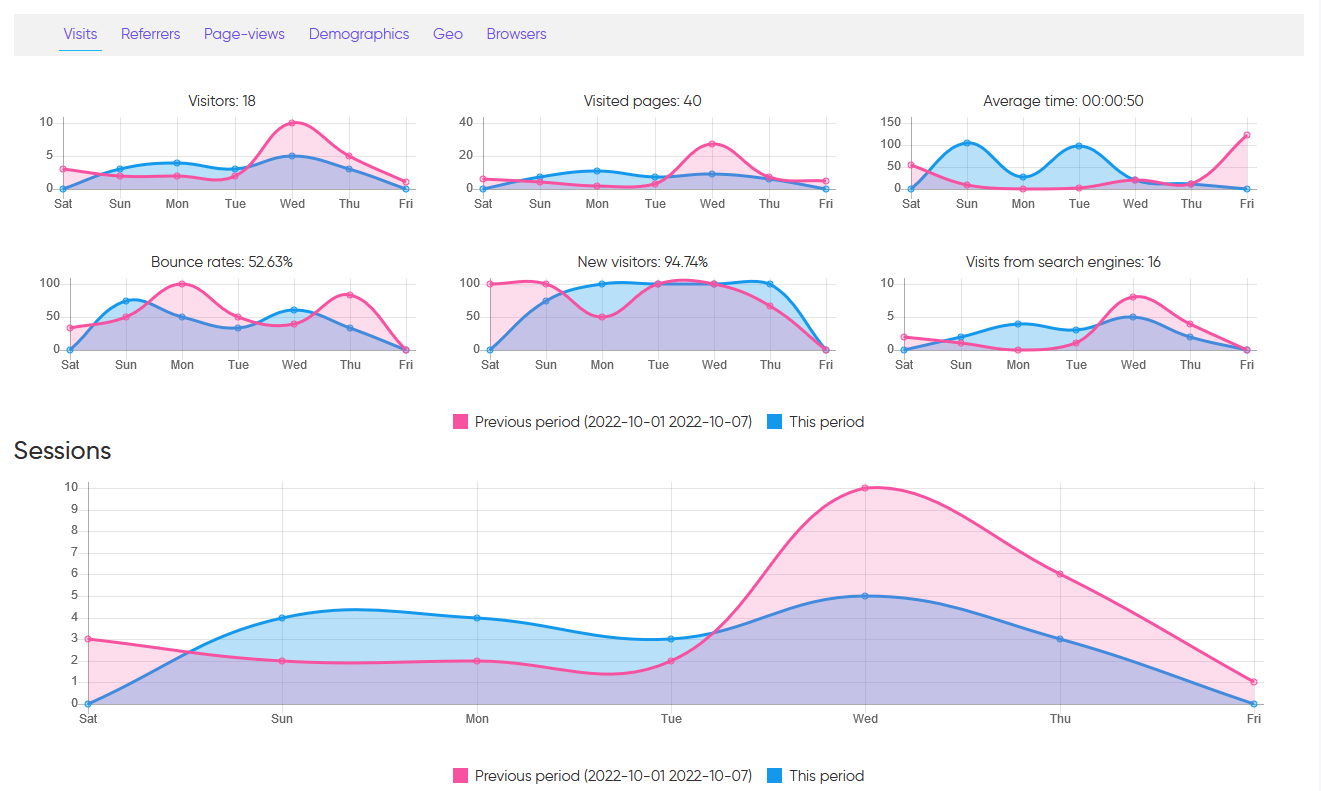The image size is (1321, 791).
Task: Switch to the Referrers tab
Action: (x=150, y=34)
